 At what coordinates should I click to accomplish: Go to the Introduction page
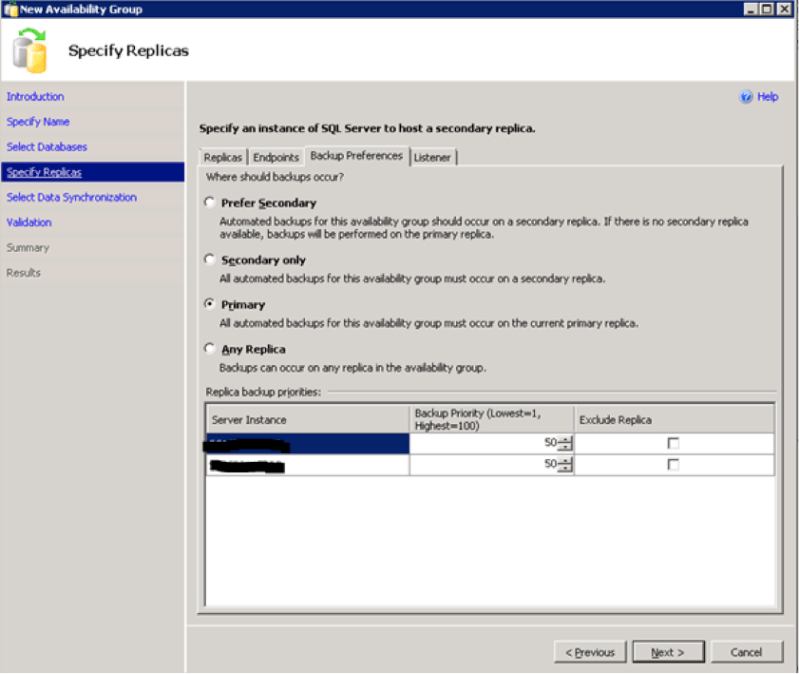(x=35, y=96)
